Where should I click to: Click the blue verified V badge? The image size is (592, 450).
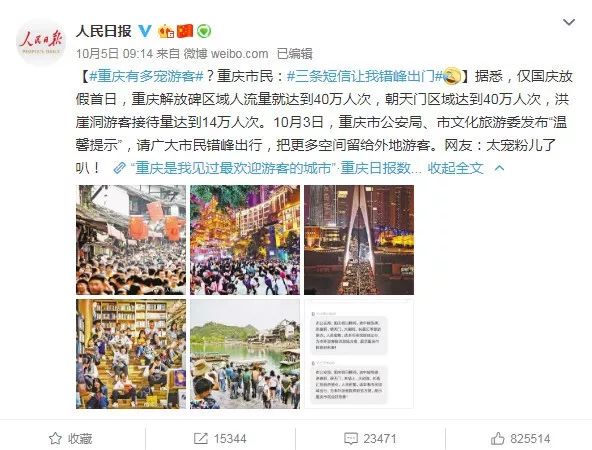pyautogui.click(x=145, y=31)
